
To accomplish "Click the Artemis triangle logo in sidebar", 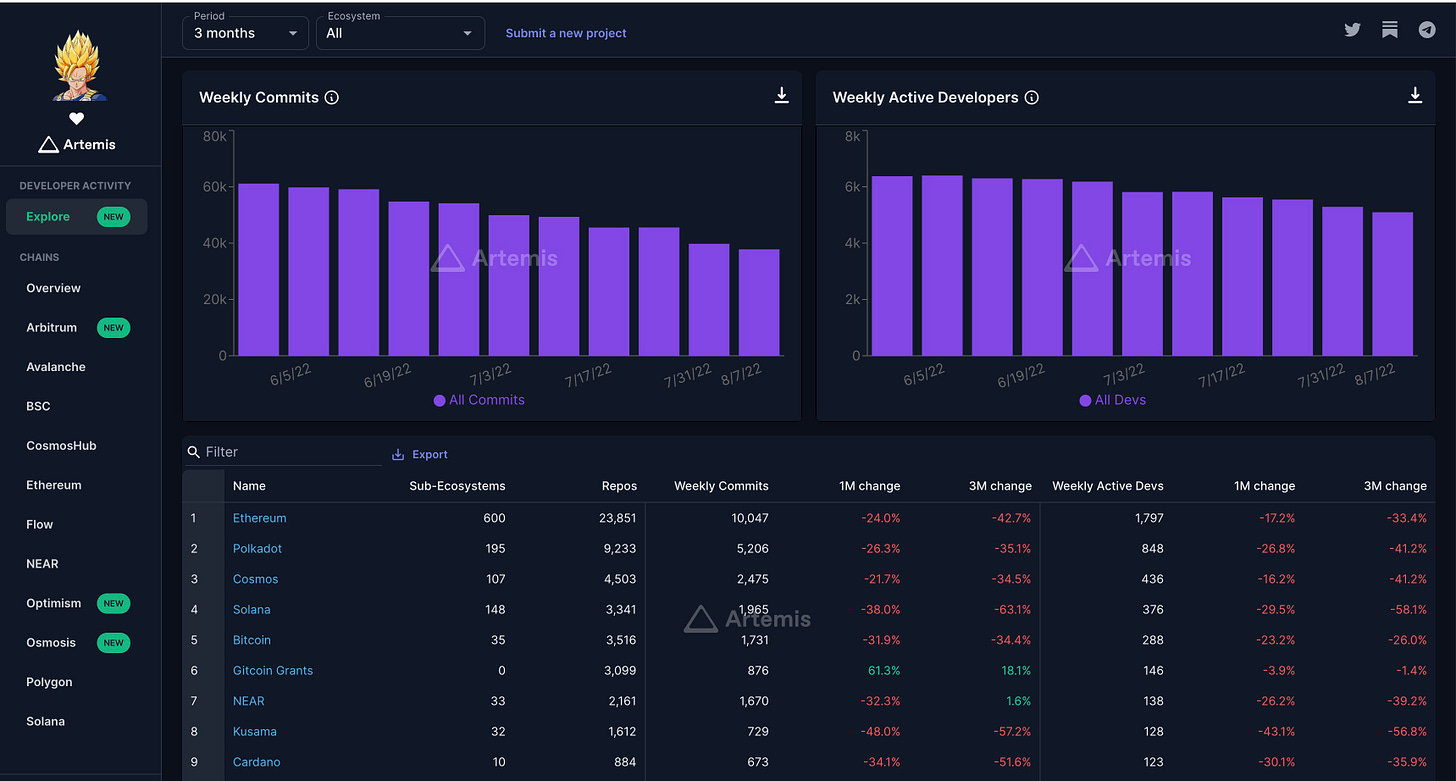I will pos(48,145).
